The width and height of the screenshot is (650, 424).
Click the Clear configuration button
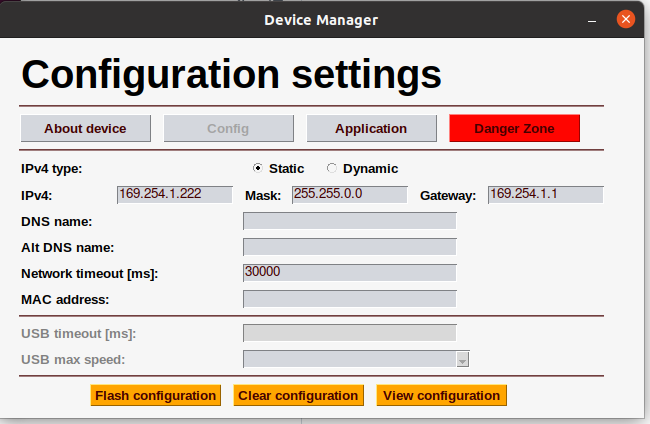pos(298,395)
